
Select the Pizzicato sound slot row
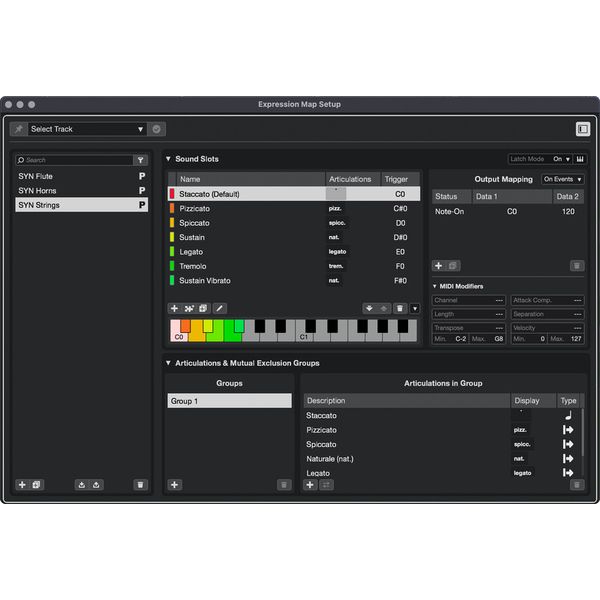(x=250, y=208)
